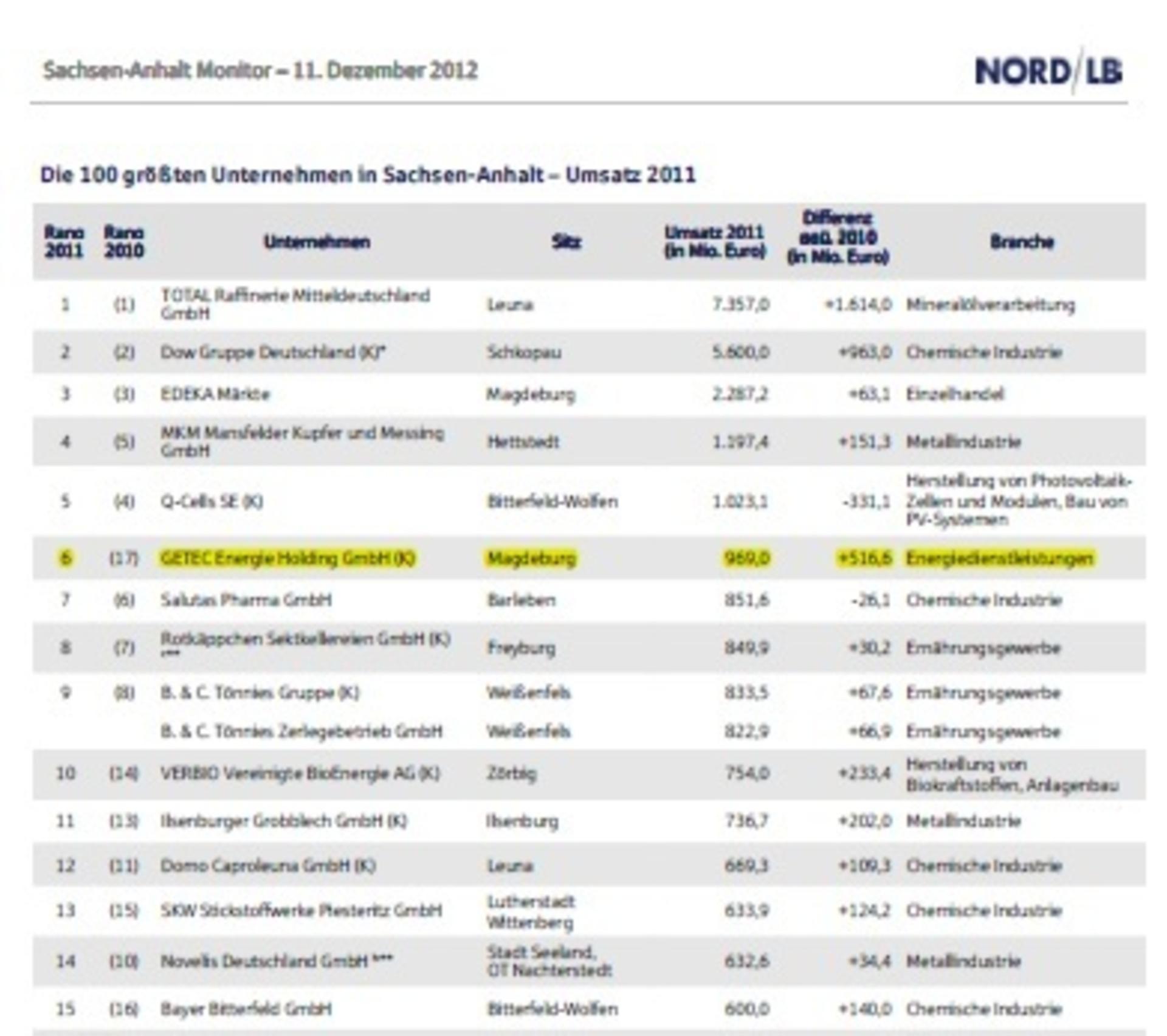The image size is (1167, 1036).
Task: Click the 'Schkopau' location cell
Action: point(524,353)
